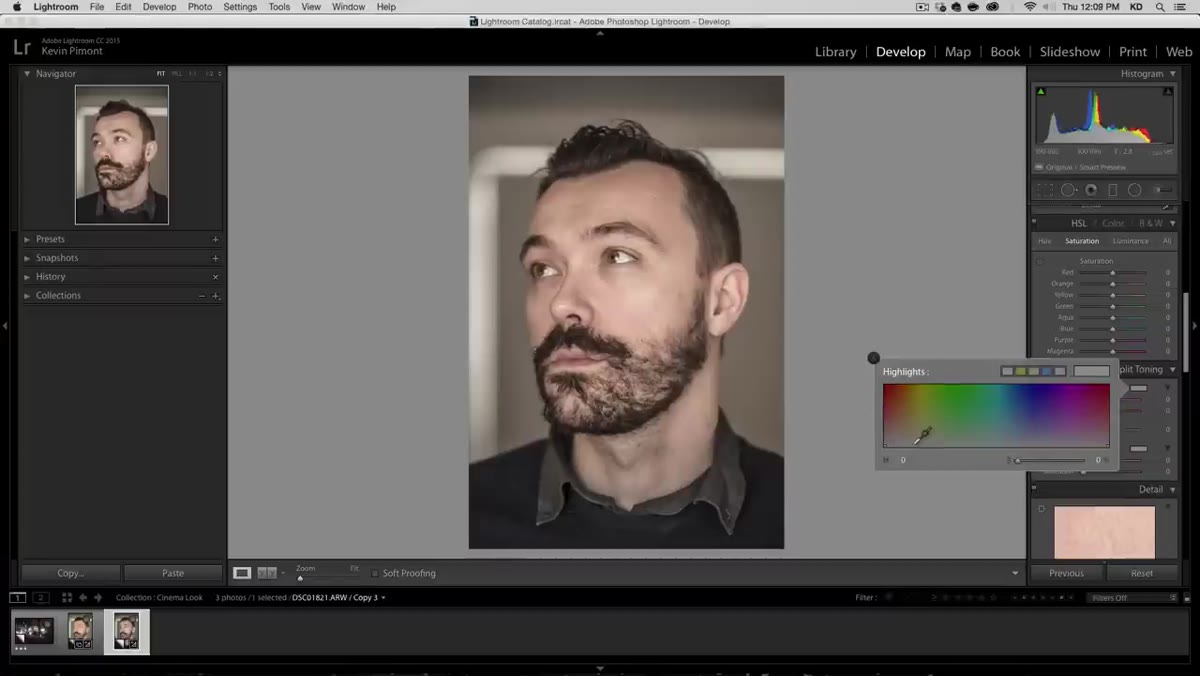Open Grid view from filmstrip bar
Image resolution: width=1200 pixels, height=676 pixels.
tap(67, 597)
